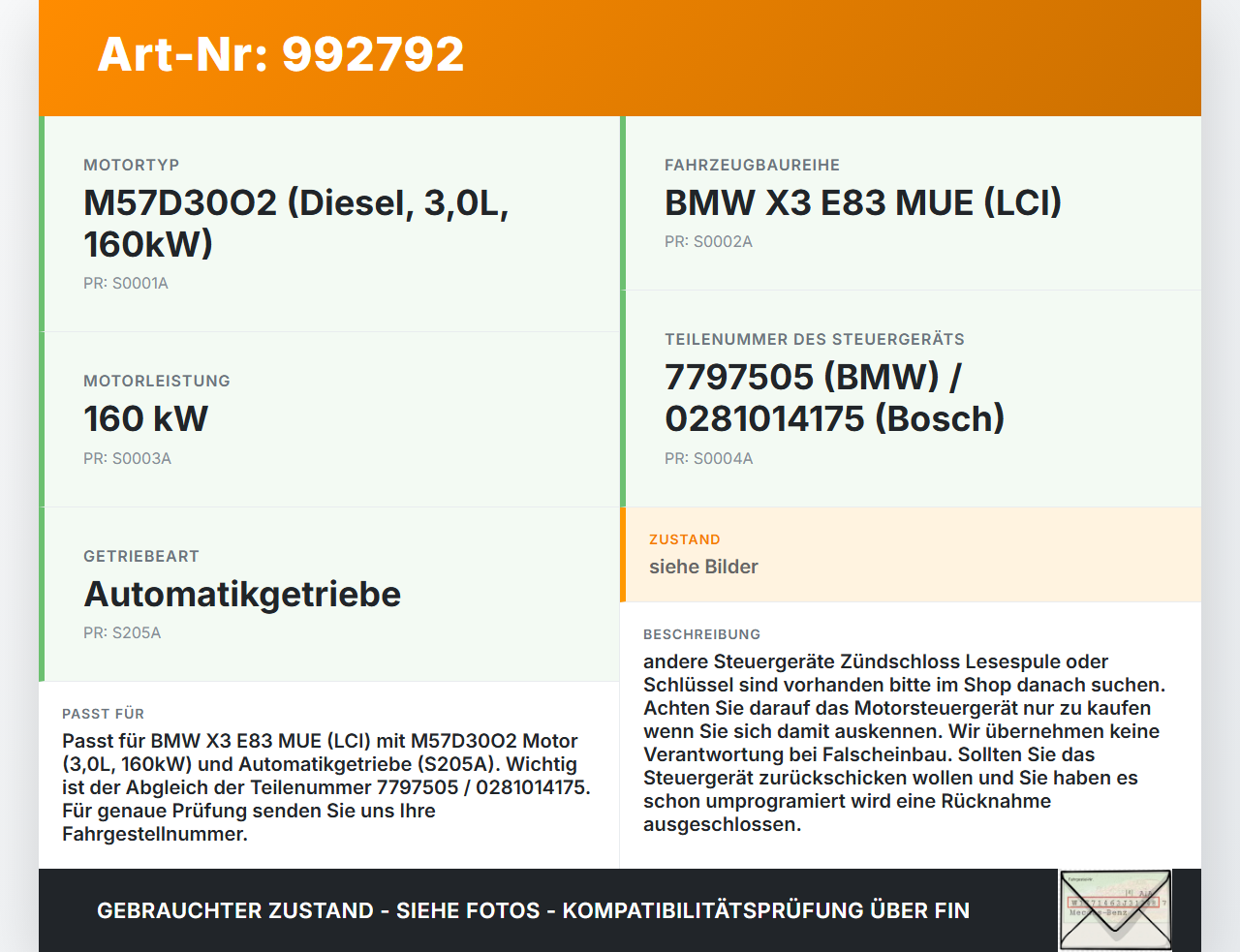Select the '160 kW' power value
The width and height of the screenshot is (1240, 952).
[146, 418]
